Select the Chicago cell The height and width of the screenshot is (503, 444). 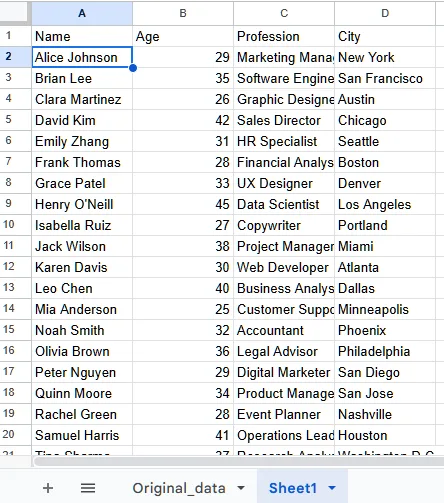tap(385, 120)
